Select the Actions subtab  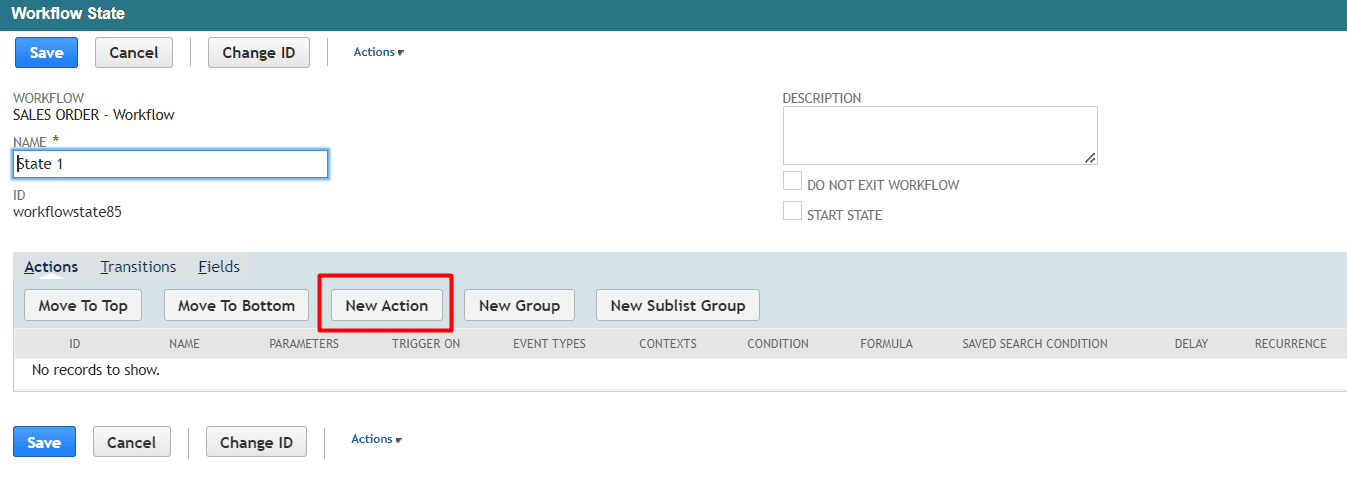[x=51, y=267]
